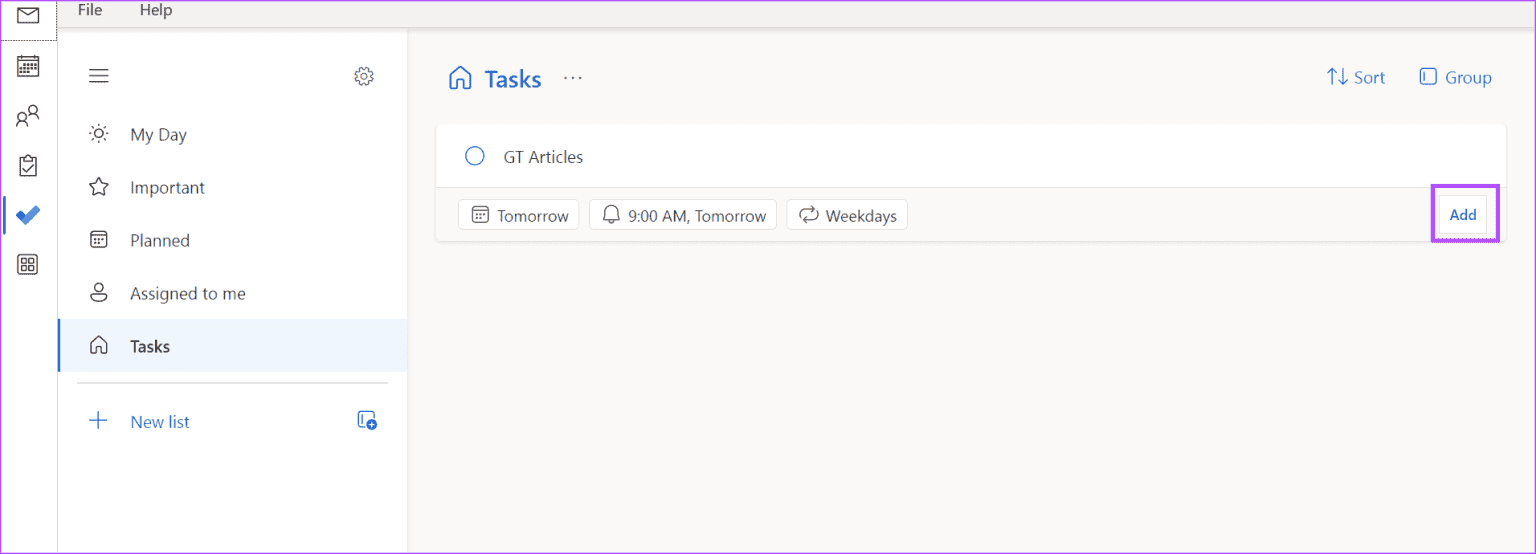Open the People contacts icon

pos(28,116)
